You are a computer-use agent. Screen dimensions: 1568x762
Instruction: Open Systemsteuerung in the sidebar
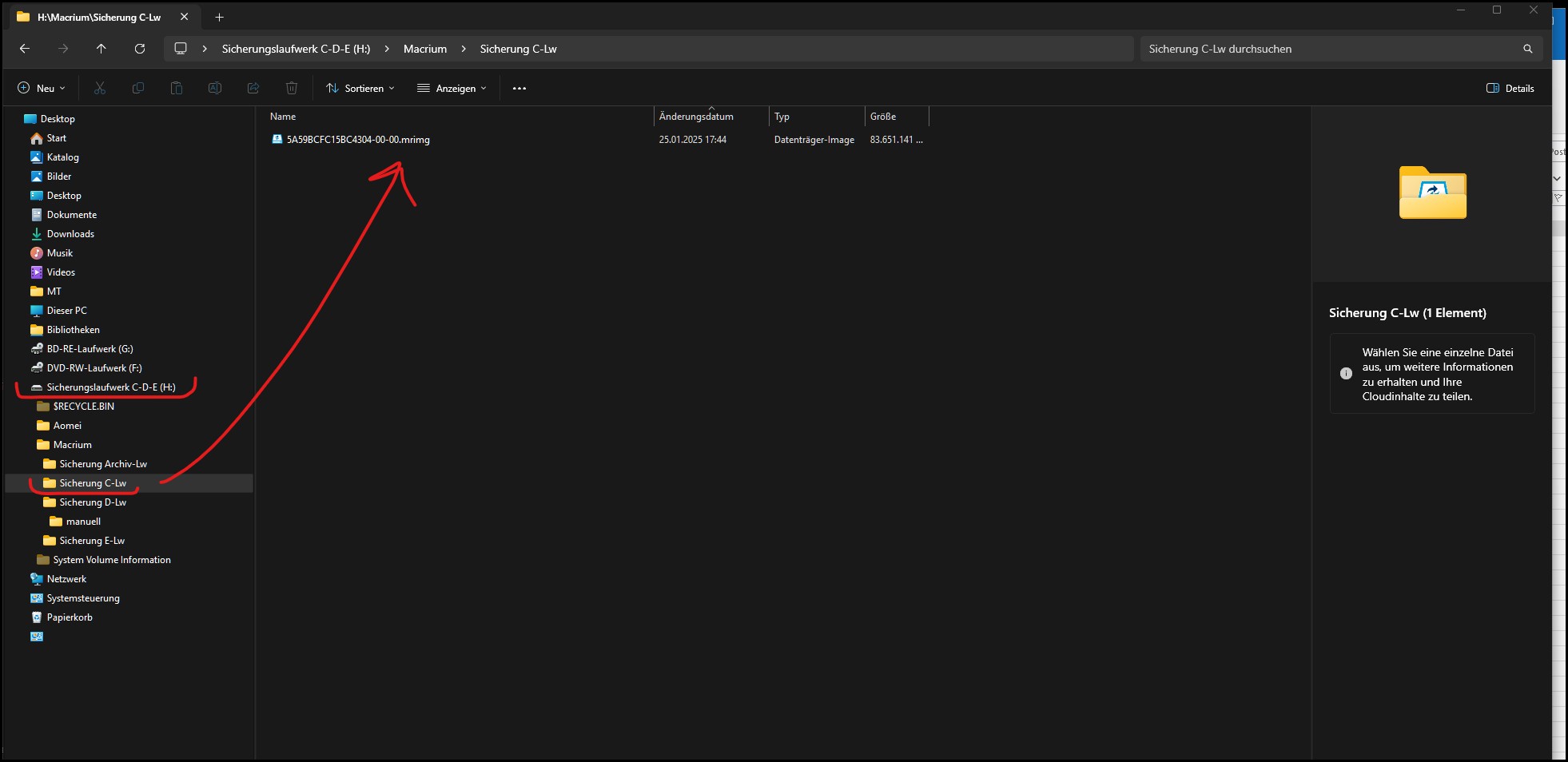pos(83,598)
